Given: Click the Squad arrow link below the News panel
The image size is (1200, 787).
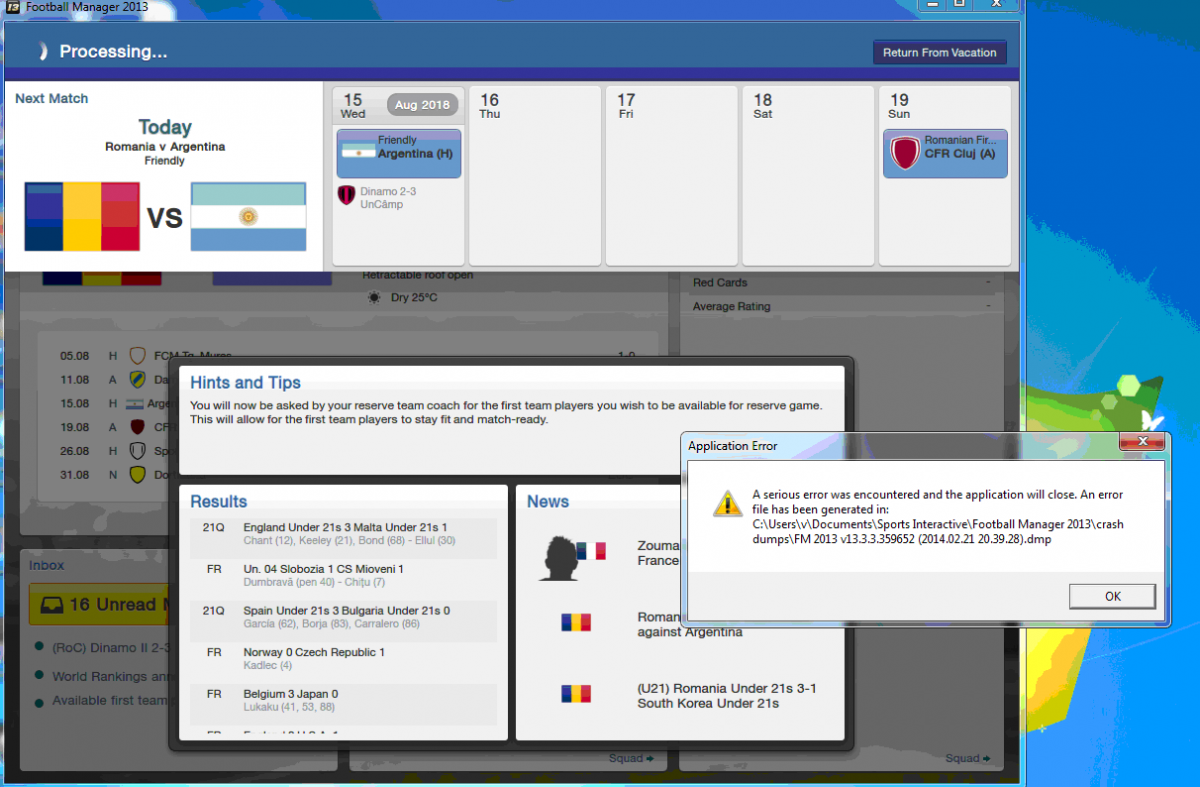Looking at the screenshot, I should (631, 759).
